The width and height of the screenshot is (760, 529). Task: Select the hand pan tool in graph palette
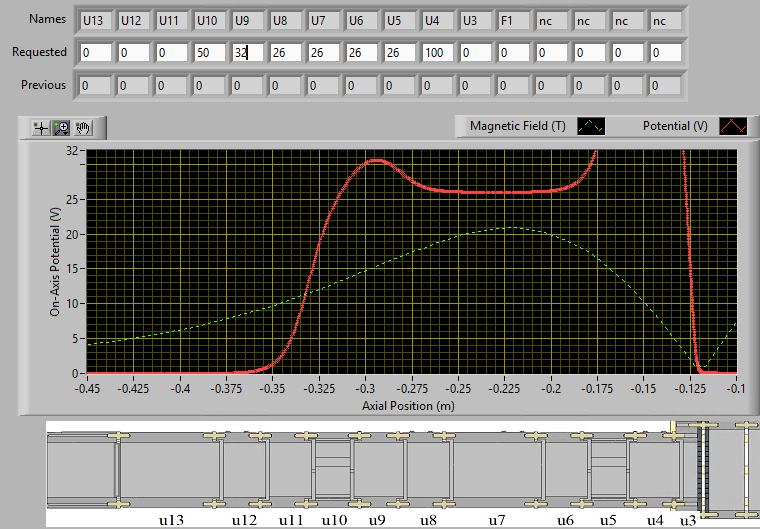(x=83, y=128)
